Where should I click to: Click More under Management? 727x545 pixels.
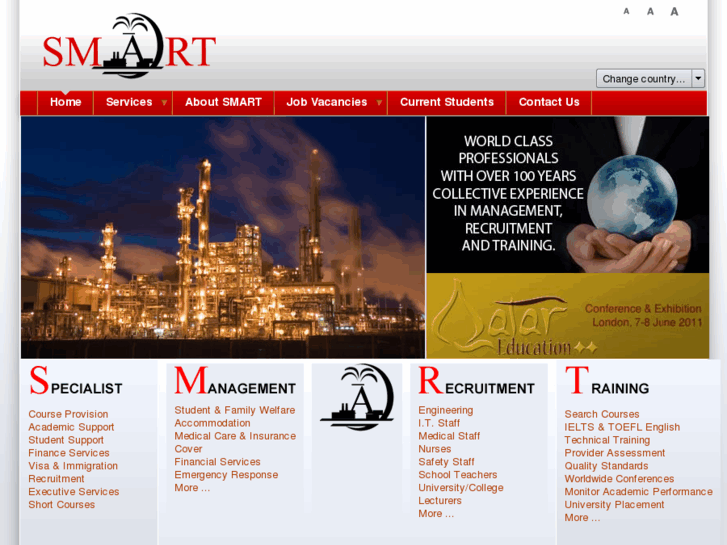tap(192, 488)
